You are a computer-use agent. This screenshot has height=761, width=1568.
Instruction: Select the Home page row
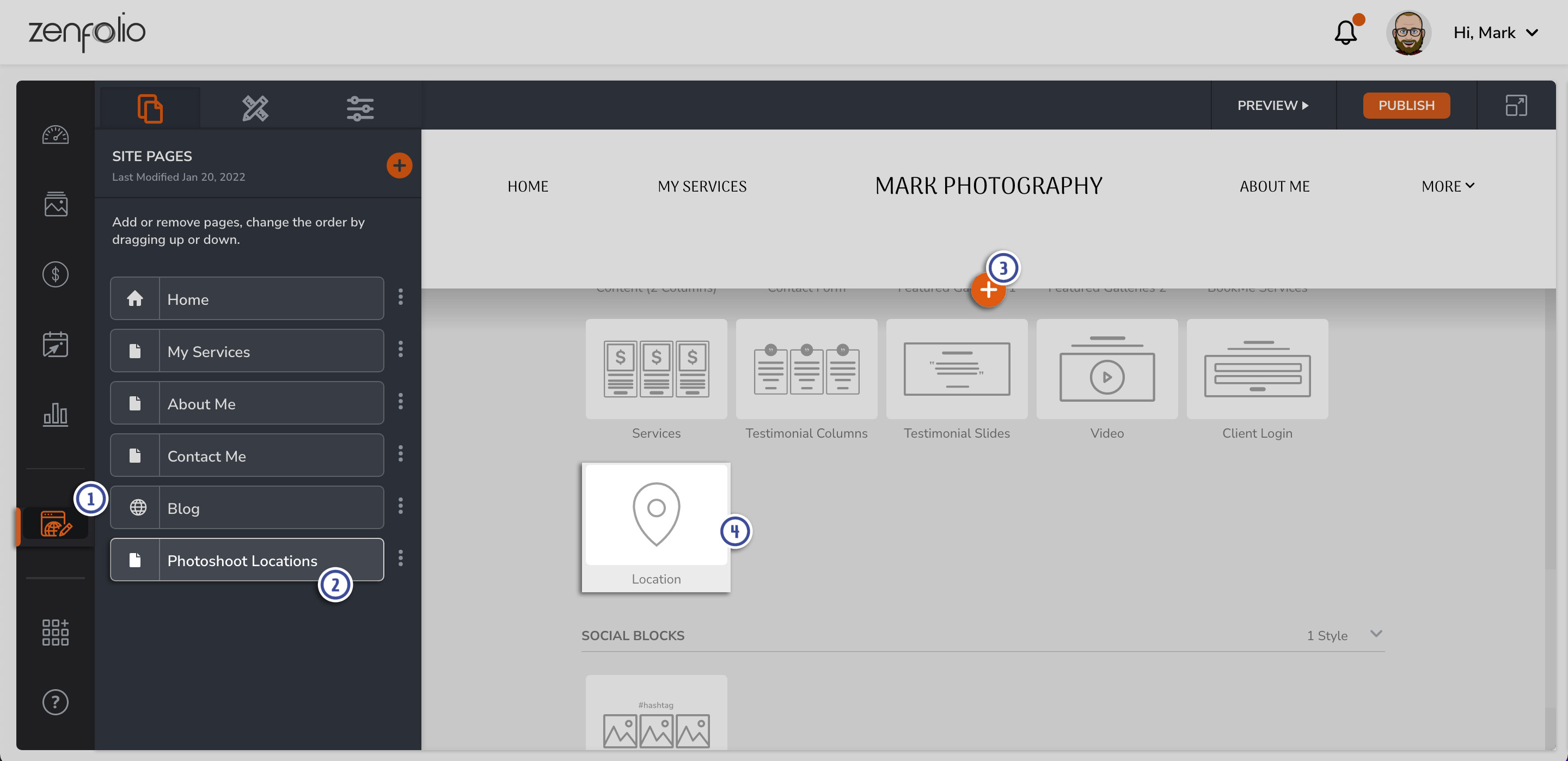[x=247, y=298]
